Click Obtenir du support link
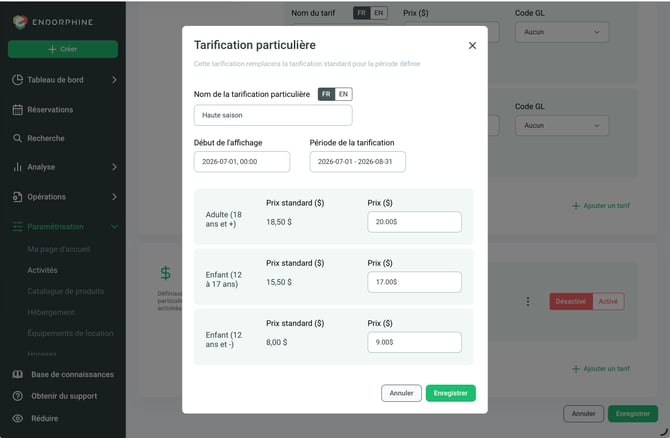 click(64, 397)
